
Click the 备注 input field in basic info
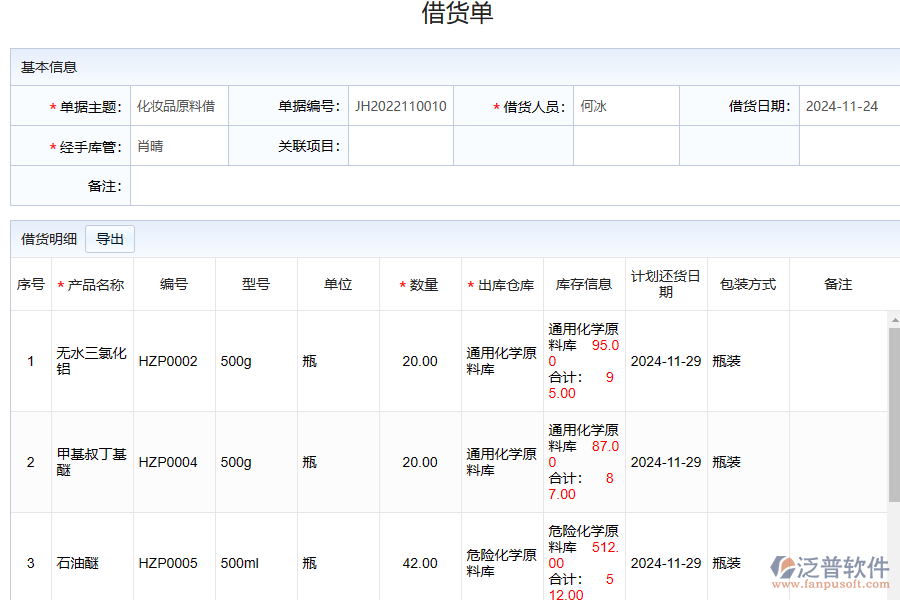(x=514, y=186)
